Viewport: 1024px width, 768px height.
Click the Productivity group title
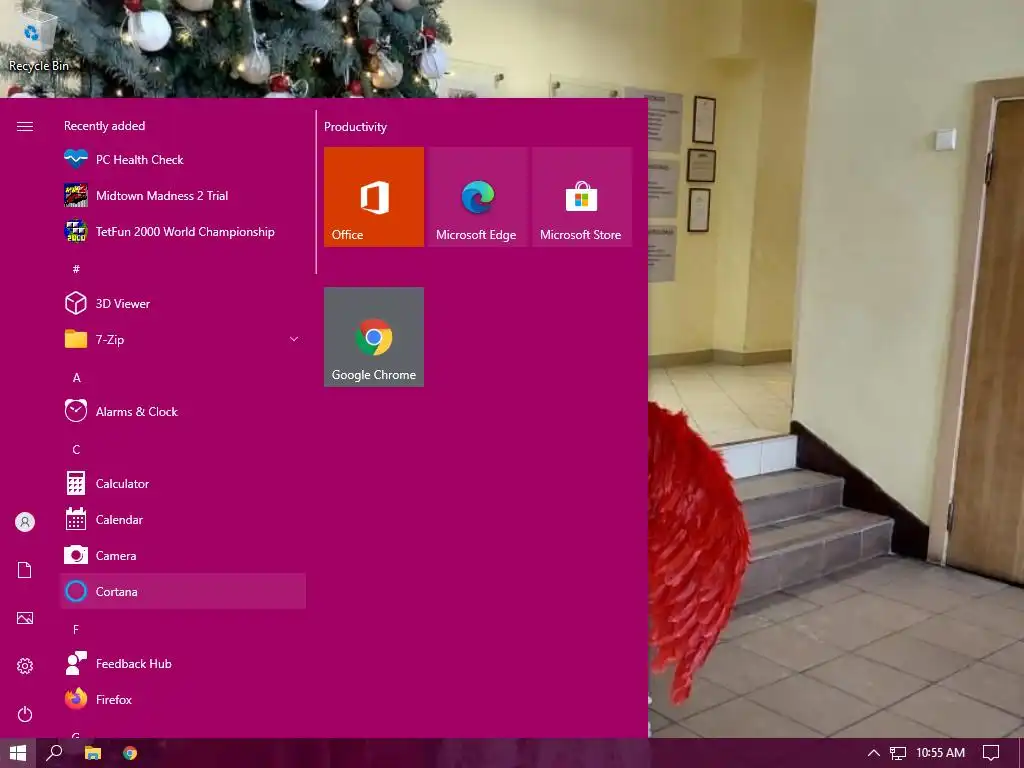tap(355, 127)
